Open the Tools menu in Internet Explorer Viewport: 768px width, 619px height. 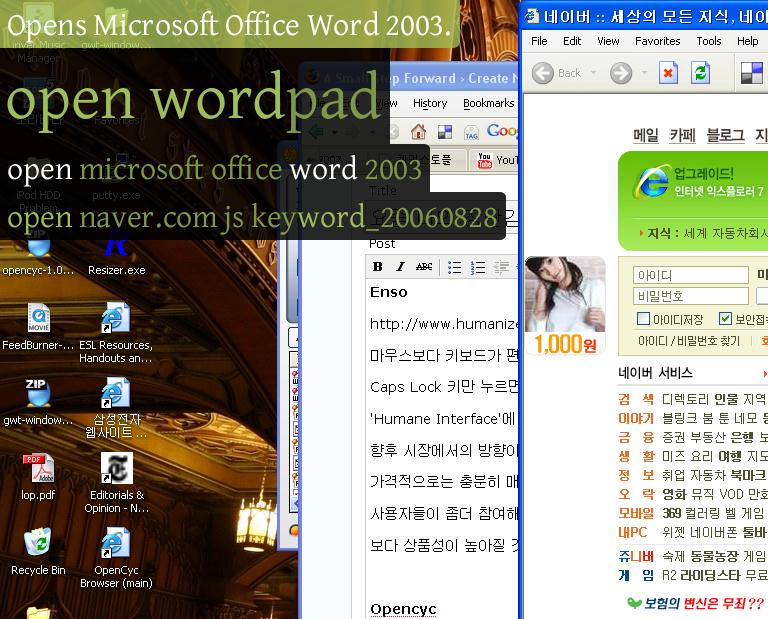(708, 41)
